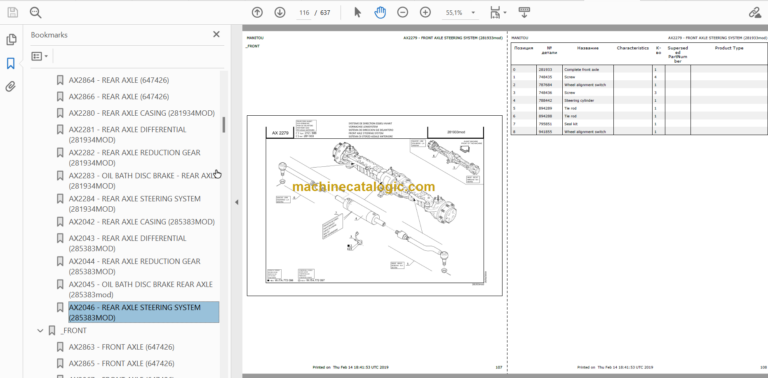
Task: Open the Attachments paperclip panel
Action: 11,87
